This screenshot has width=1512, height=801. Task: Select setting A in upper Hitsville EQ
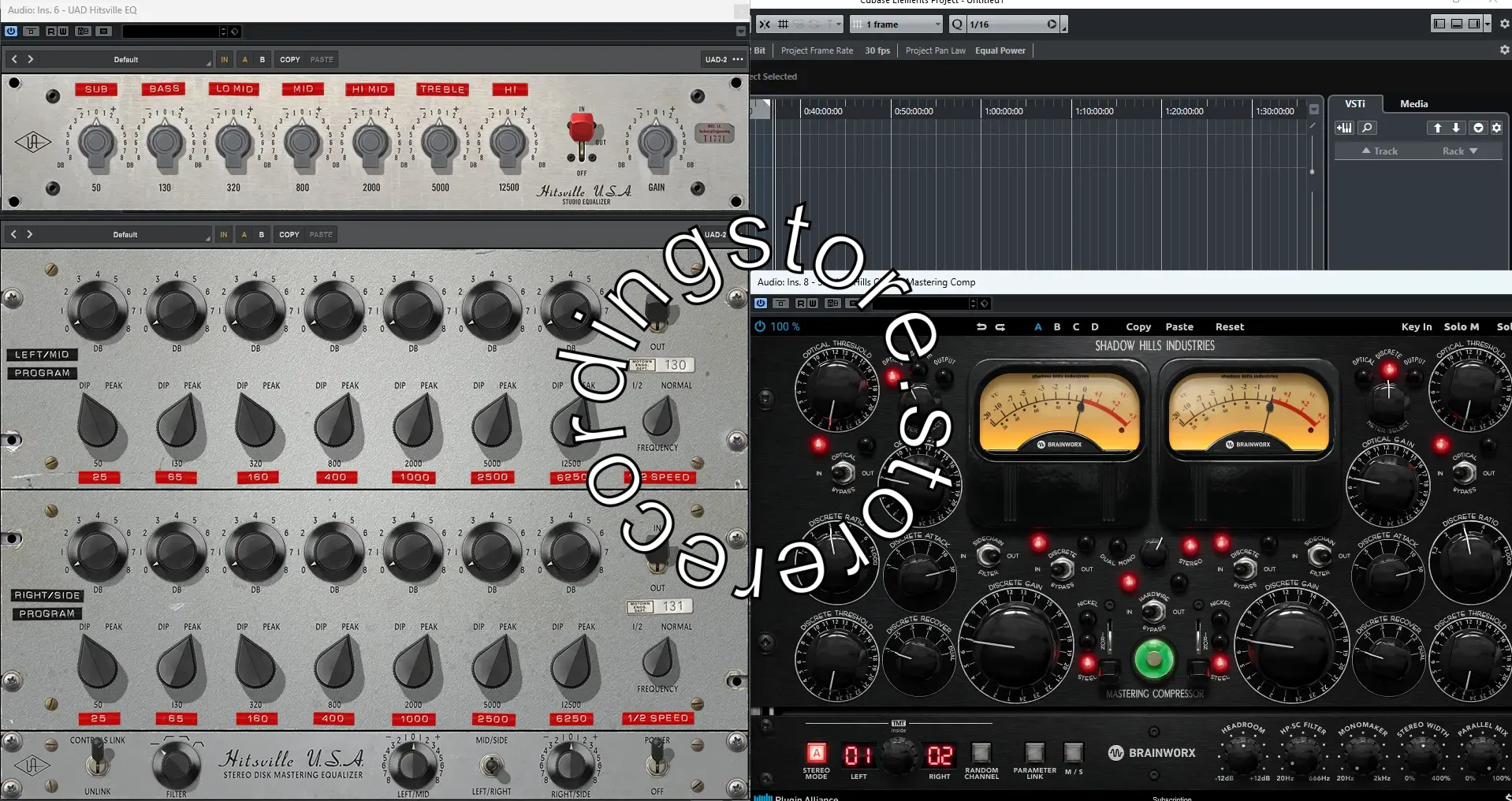[x=245, y=60]
